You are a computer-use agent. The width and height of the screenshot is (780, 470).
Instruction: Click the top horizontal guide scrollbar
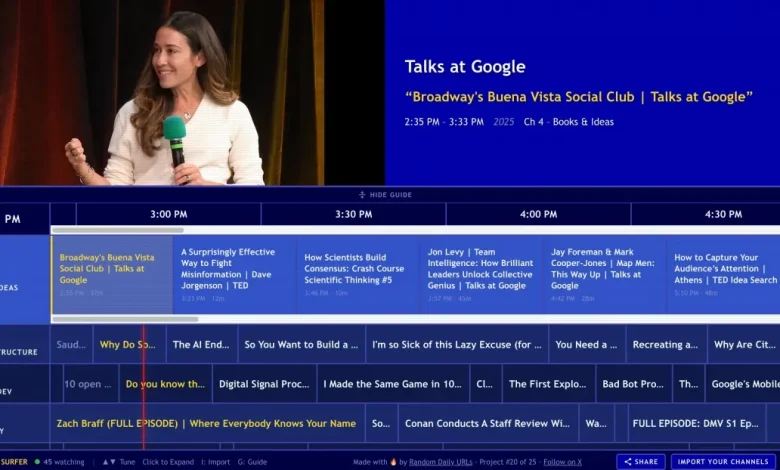[x=118, y=230]
